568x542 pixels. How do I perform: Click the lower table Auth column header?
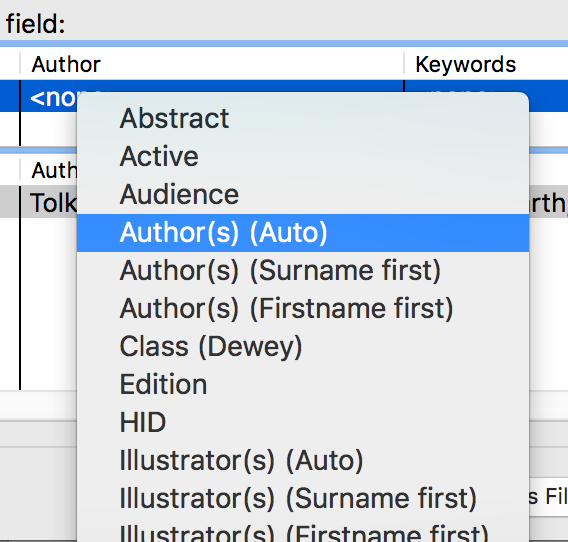[49, 170]
